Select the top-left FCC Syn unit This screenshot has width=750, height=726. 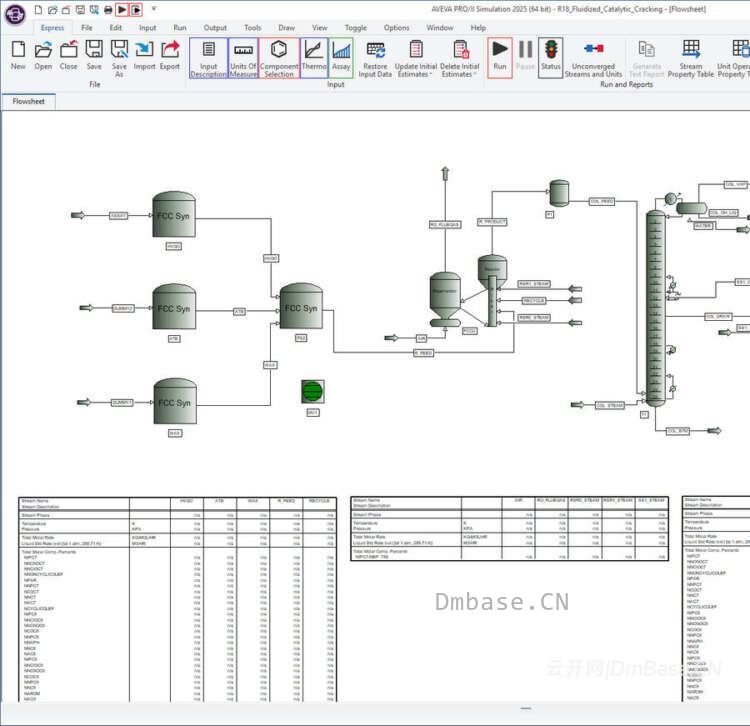(174, 215)
